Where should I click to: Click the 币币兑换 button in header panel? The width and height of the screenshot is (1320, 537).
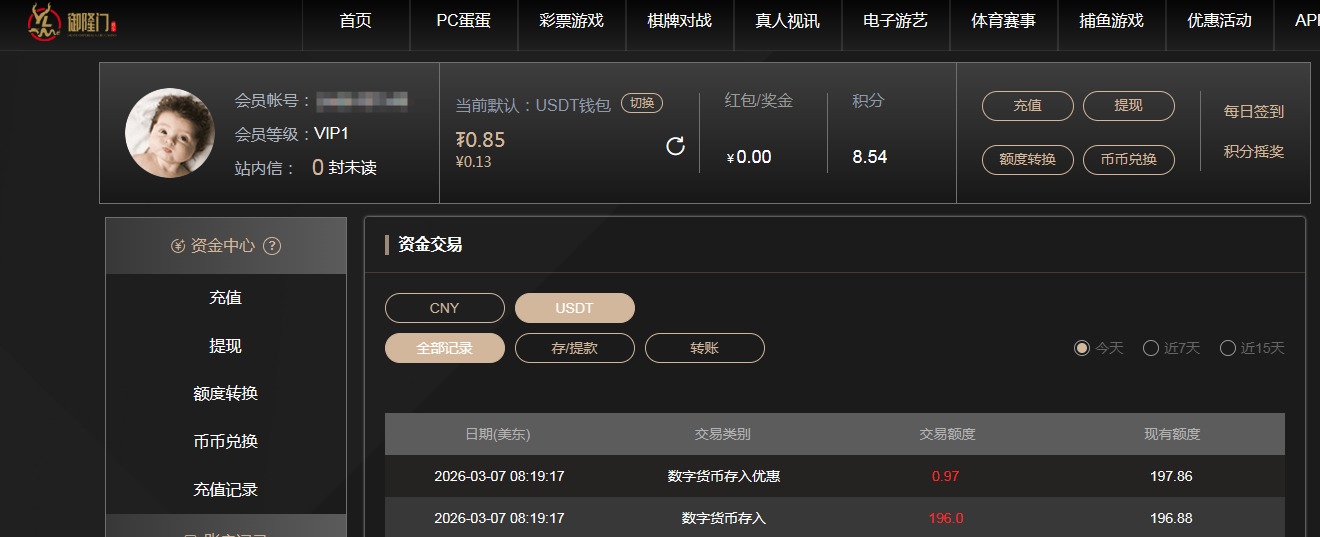pos(1128,160)
